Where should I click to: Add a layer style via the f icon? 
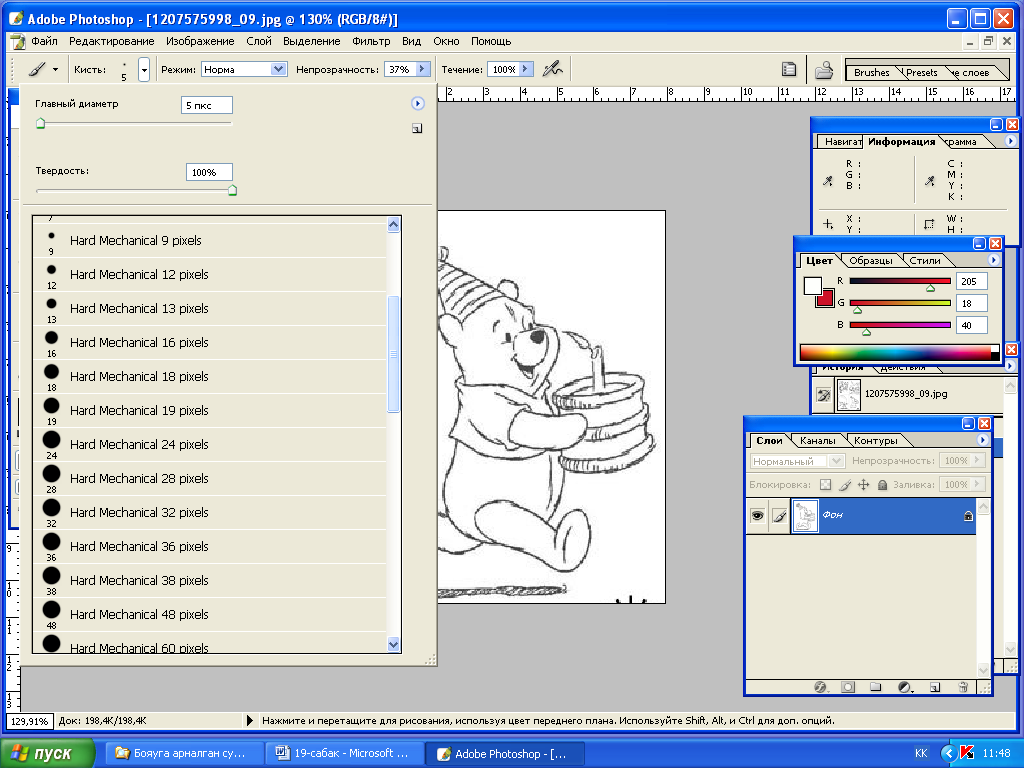(821, 687)
